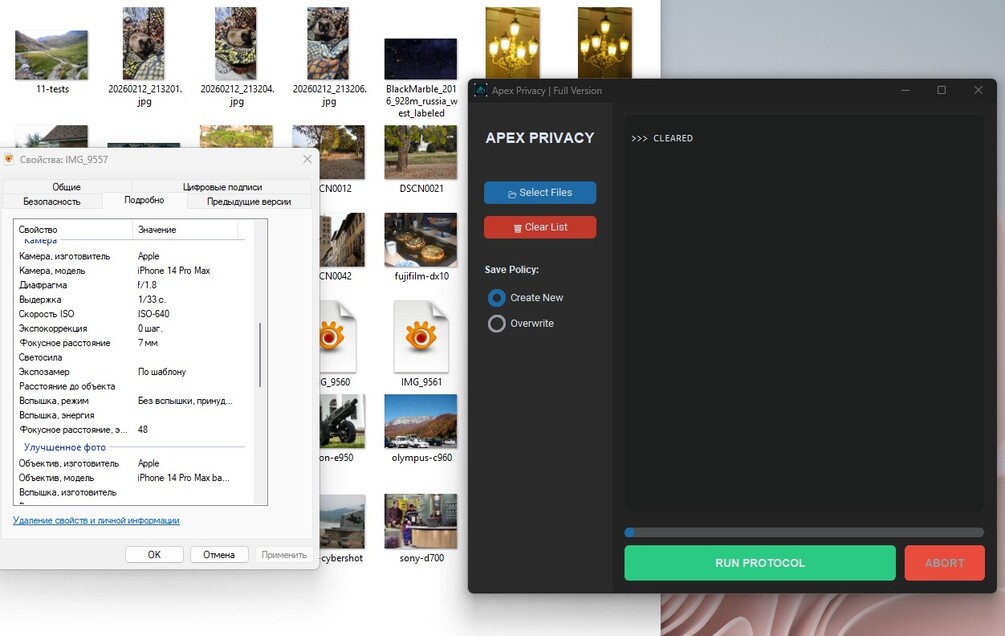Select the Объектив, модель row
This screenshot has width=1005, height=636.
click(x=133, y=478)
